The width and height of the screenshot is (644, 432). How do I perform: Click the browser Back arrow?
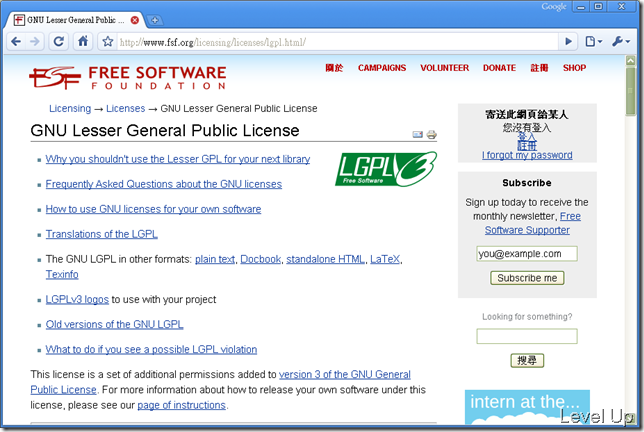coord(16,41)
